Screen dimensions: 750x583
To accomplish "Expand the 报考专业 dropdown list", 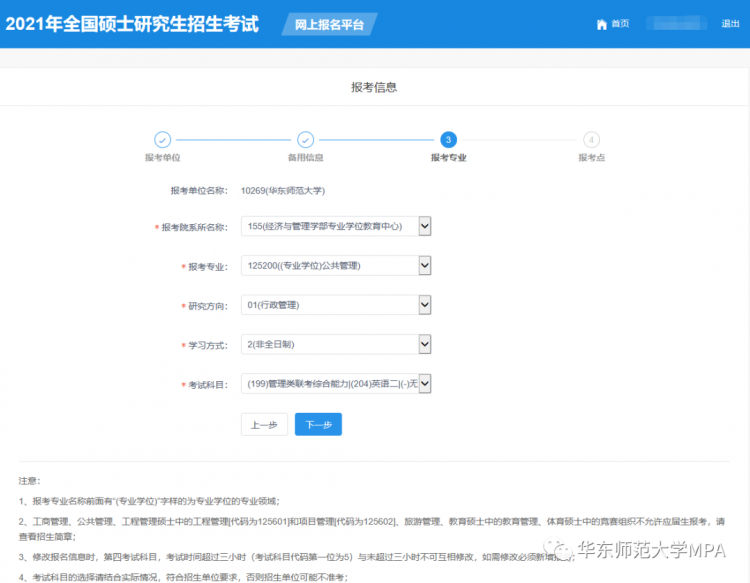I will coord(336,266).
